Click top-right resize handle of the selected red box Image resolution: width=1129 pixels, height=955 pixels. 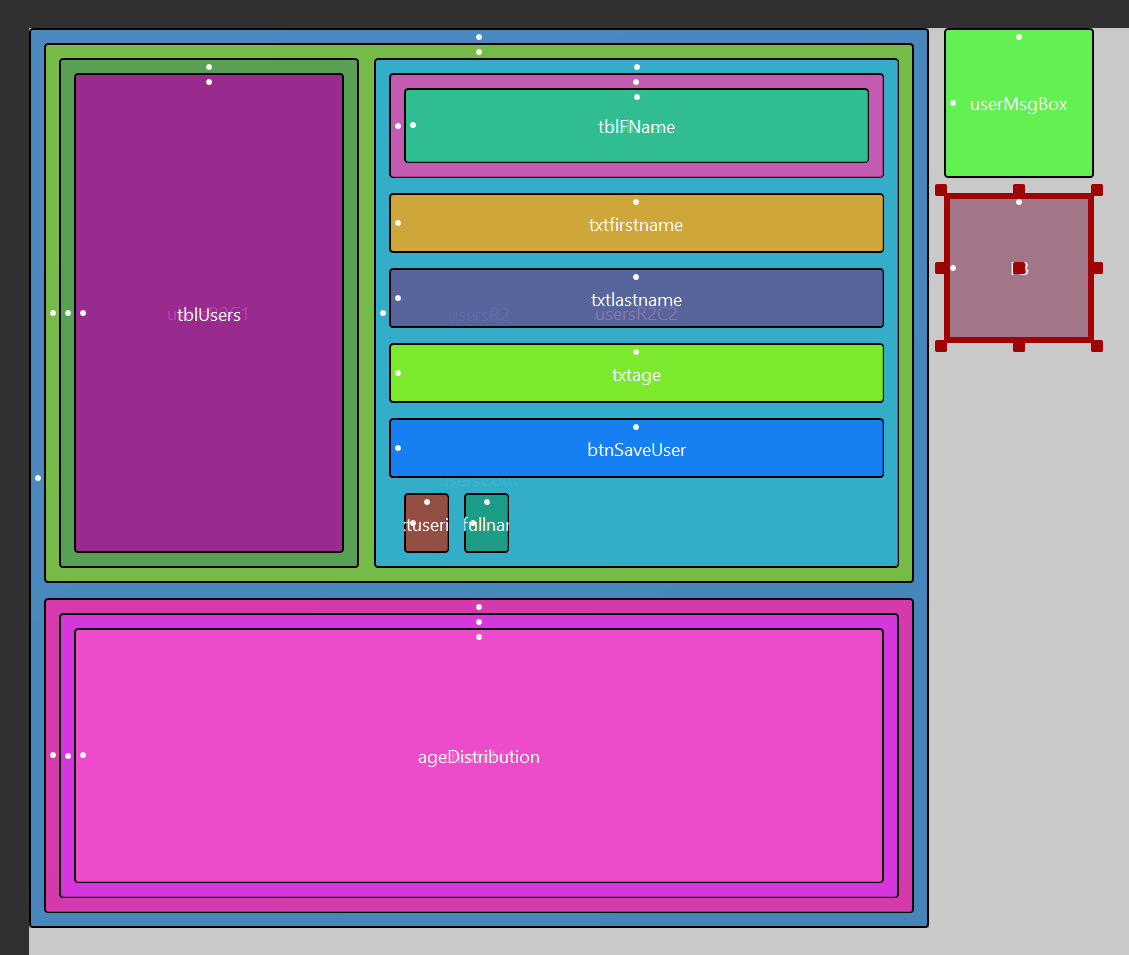pyautogui.click(x=1097, y=190)
